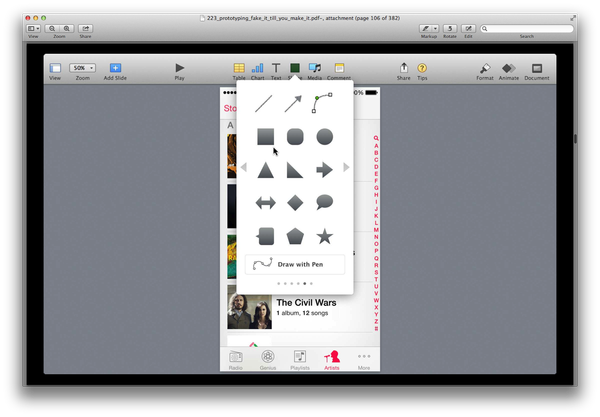
Task: Select the rounded rectangle shape
Action: pos(295,137)
